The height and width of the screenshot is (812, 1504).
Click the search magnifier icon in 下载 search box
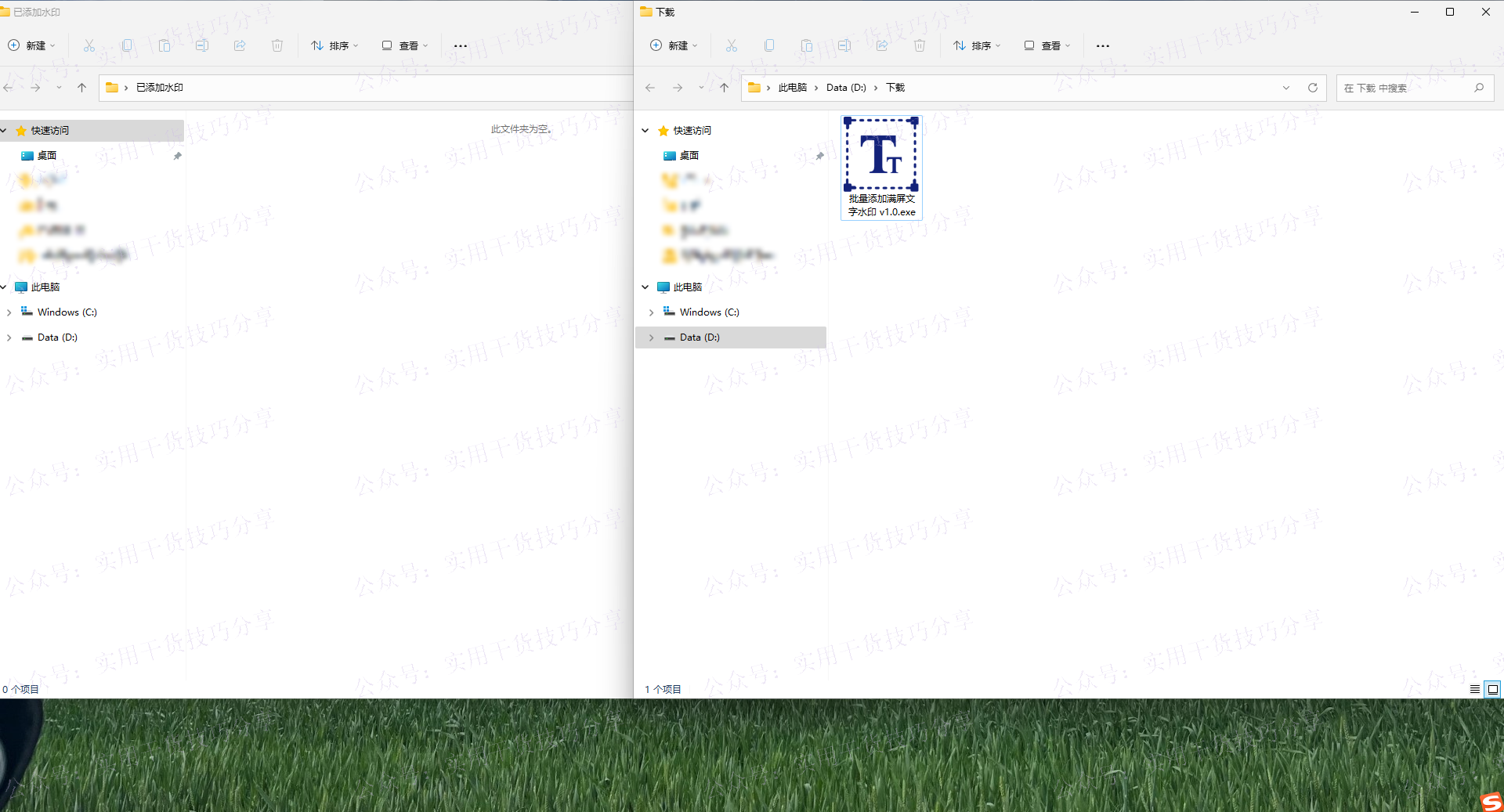click(x=1479, y=88)
